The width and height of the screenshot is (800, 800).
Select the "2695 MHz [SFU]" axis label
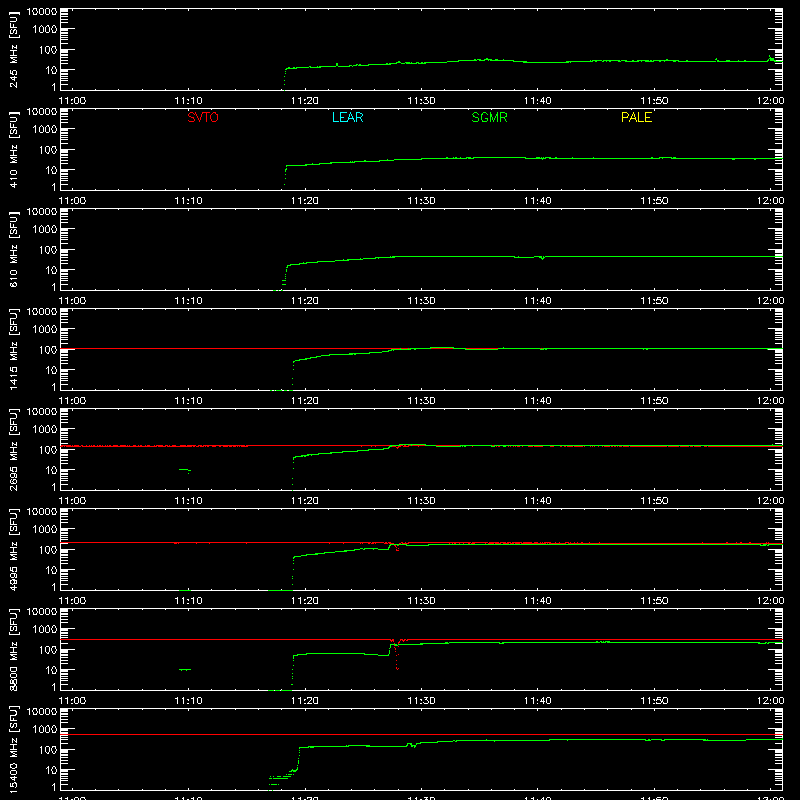pyautogui.click(x=14, y=449)
